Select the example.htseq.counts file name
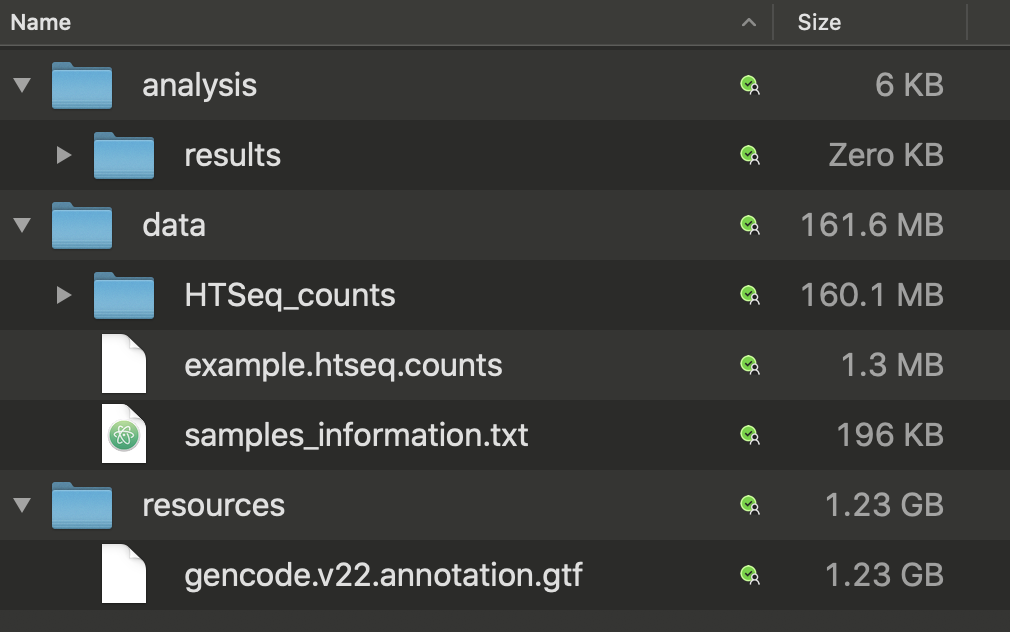The width and height of the screenshot is (1010, 632). coord(343,365)
